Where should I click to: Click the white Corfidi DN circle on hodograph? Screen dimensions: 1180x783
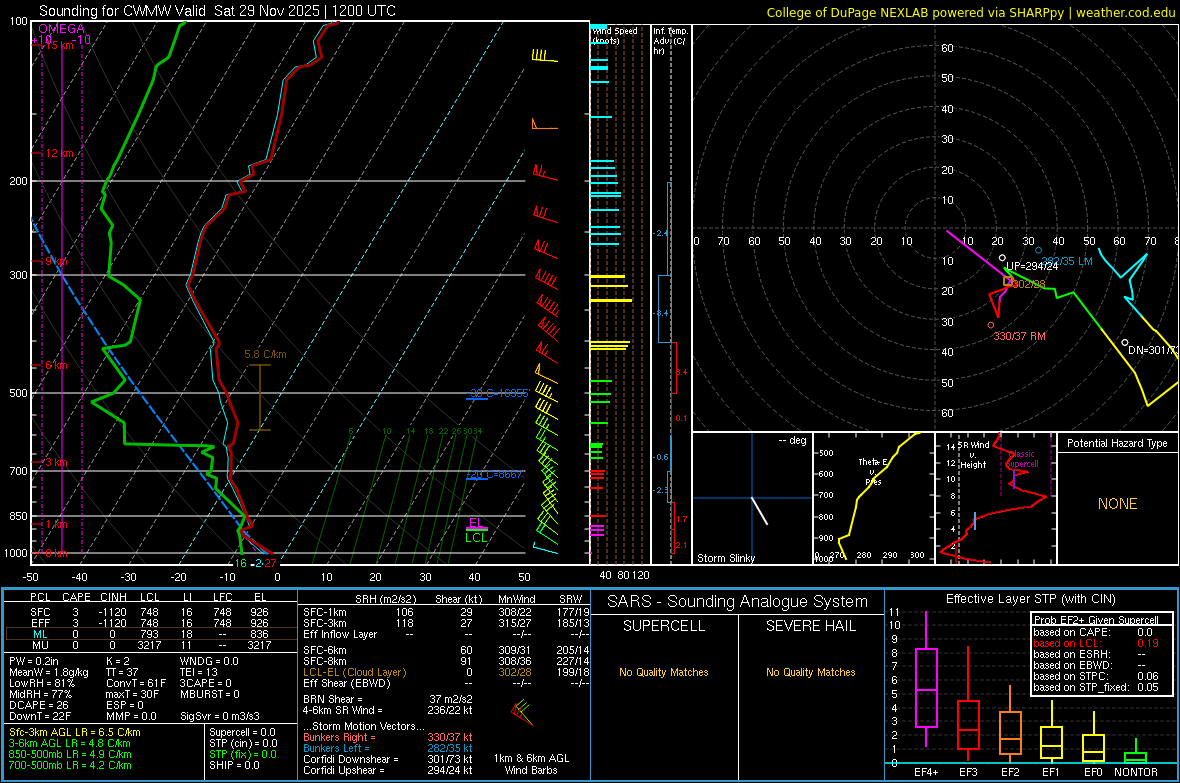coord(1125,343)
